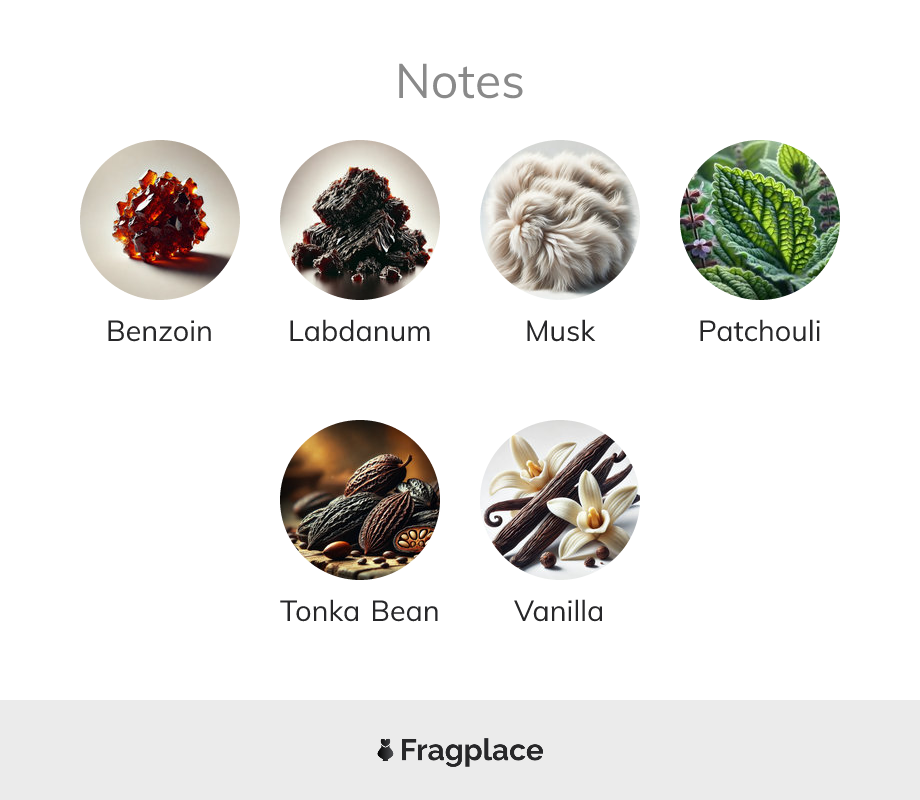
Task: Select the Musk label
Action: pyautogui.click(x=560, y=332)
